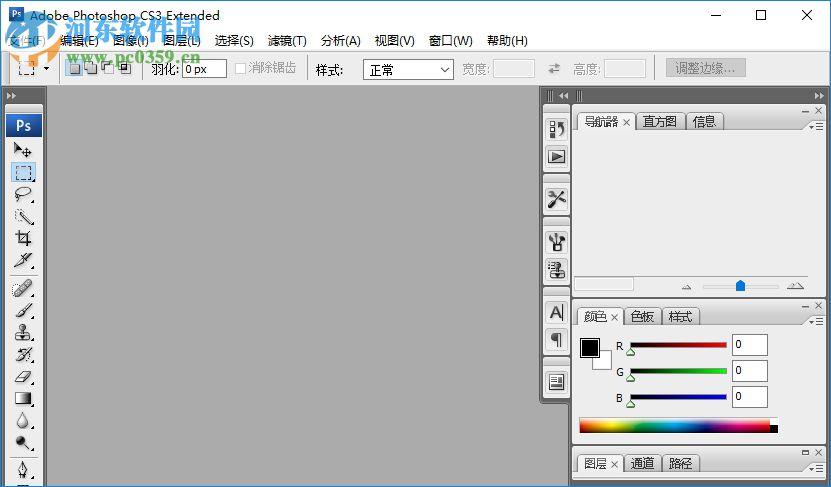
Task: Open the Navigator panel options menu
Action: (816, 127)
